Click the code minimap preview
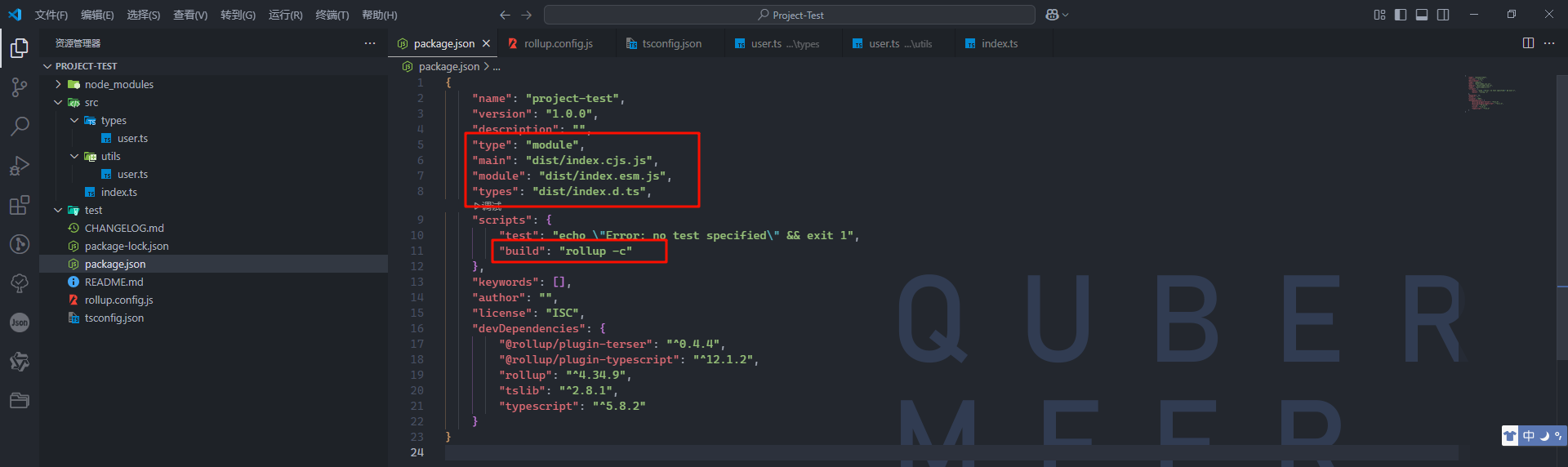 (1490, 93)
